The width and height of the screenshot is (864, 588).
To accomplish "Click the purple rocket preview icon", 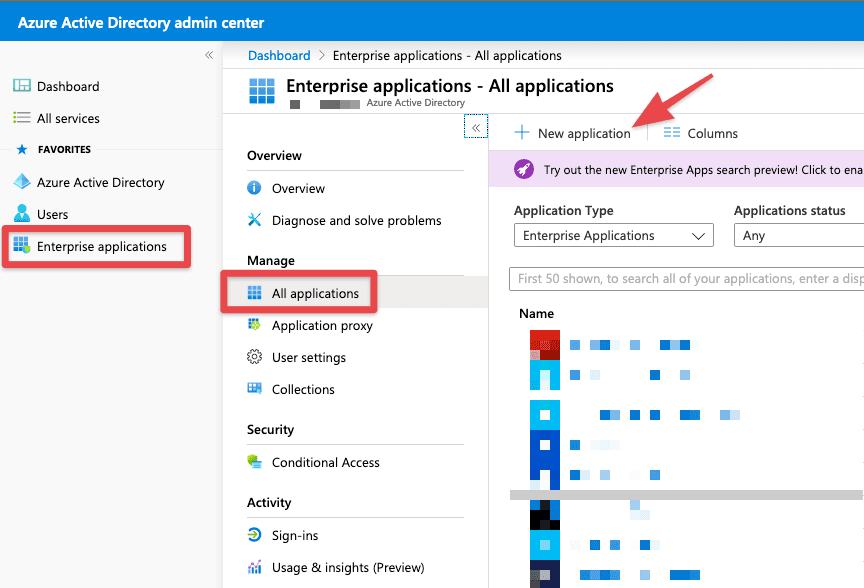I will coord(523,169).
